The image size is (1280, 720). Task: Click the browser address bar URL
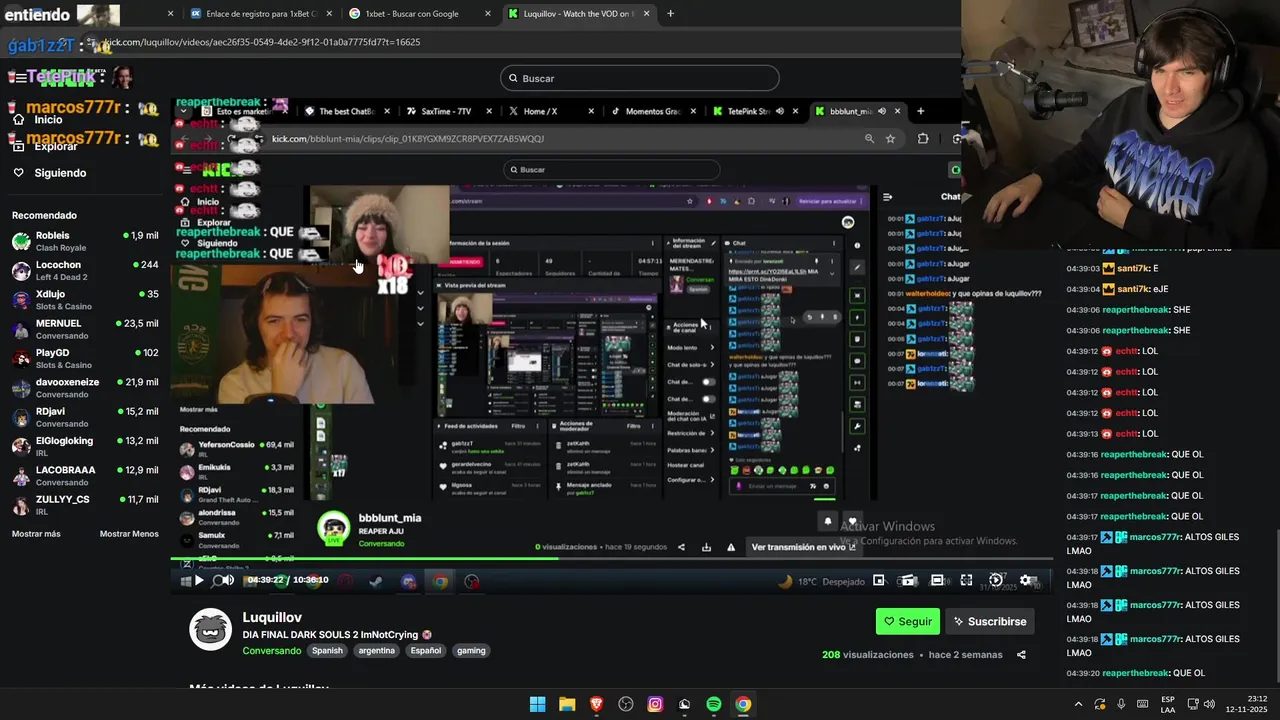point(261,42)
